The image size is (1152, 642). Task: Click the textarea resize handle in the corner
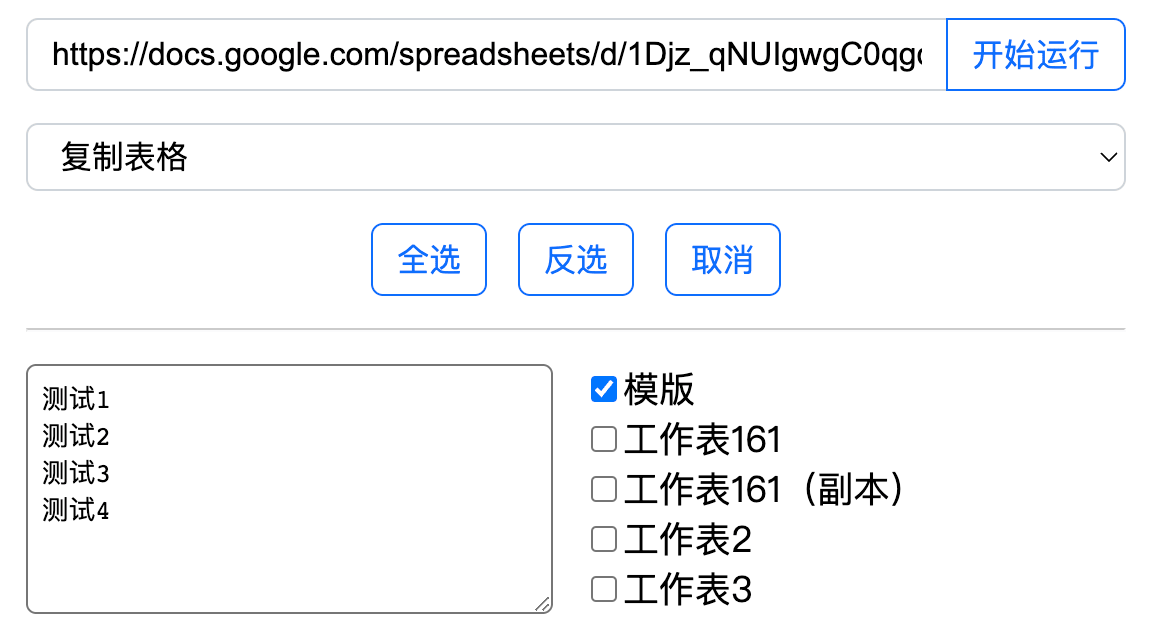(x=543, y=605)
